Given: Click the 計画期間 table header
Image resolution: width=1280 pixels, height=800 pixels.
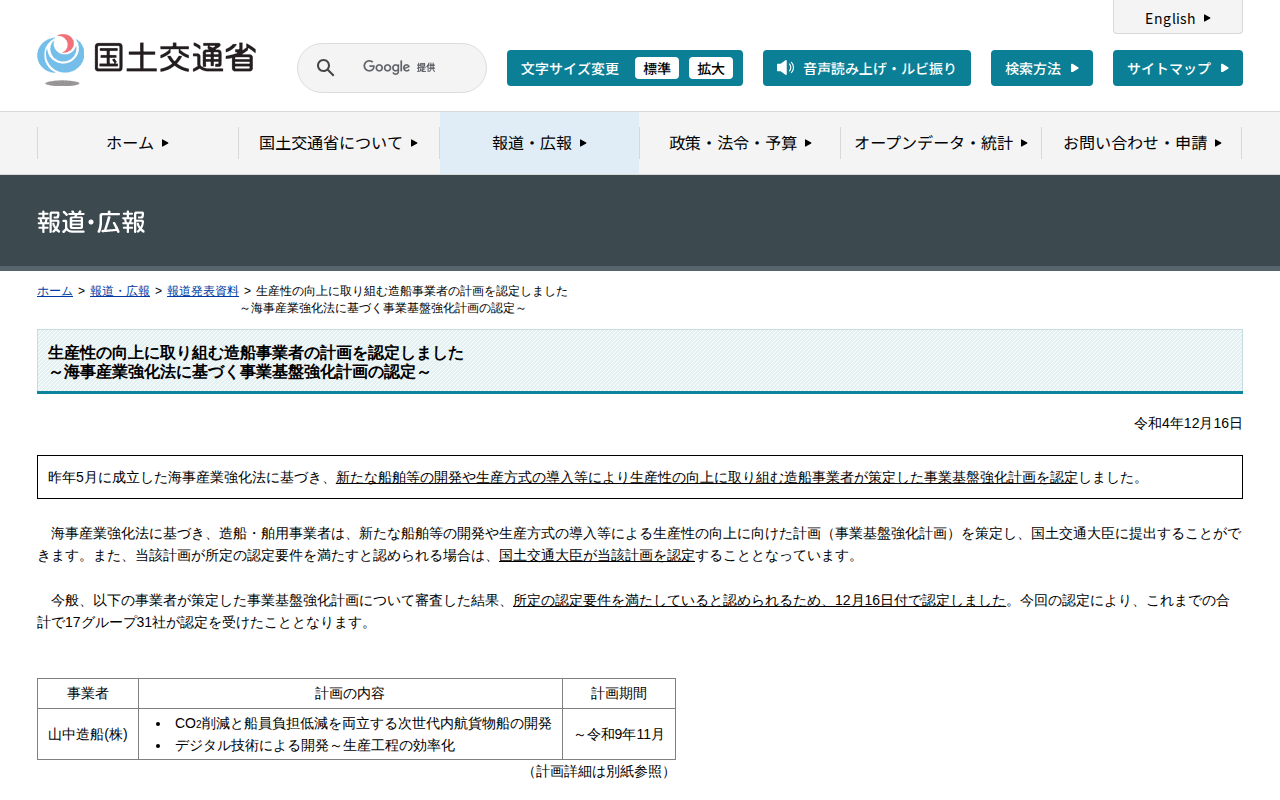Looking at the screenshot, I should pos(619,693).
